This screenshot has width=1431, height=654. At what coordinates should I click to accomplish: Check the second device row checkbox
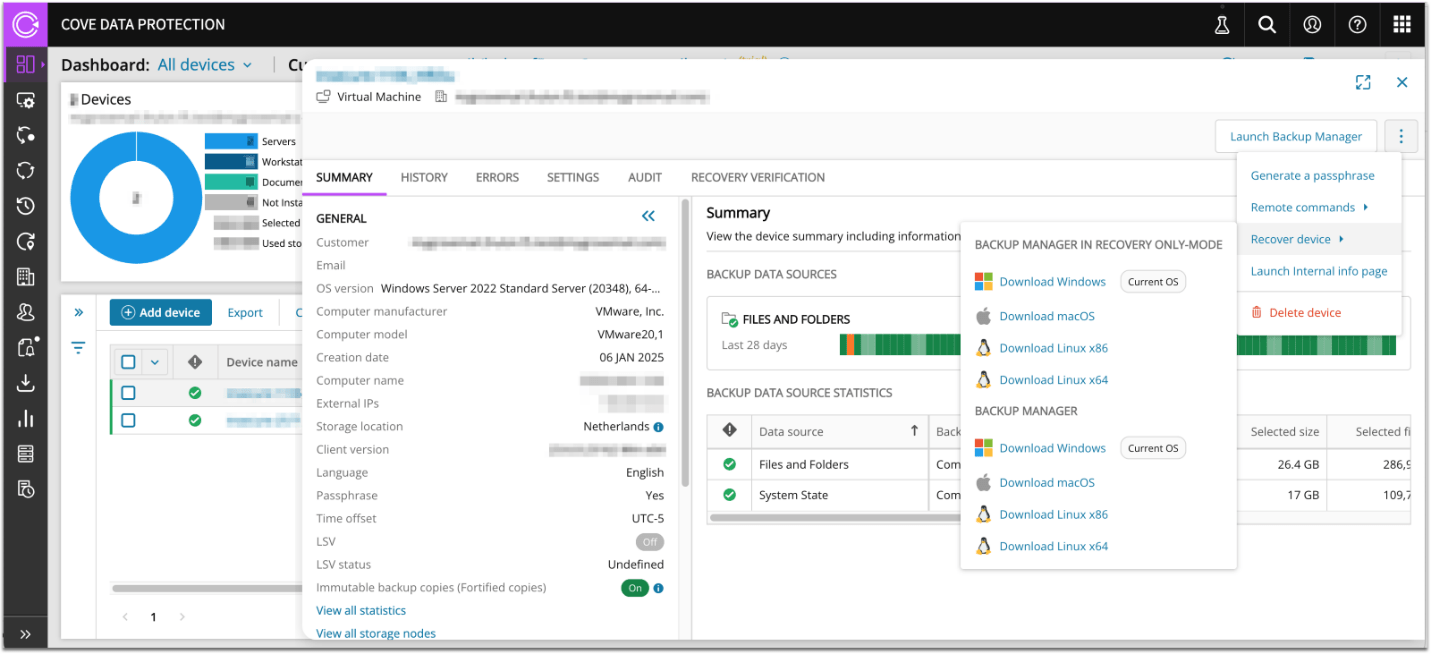click(x=128, y=421)
